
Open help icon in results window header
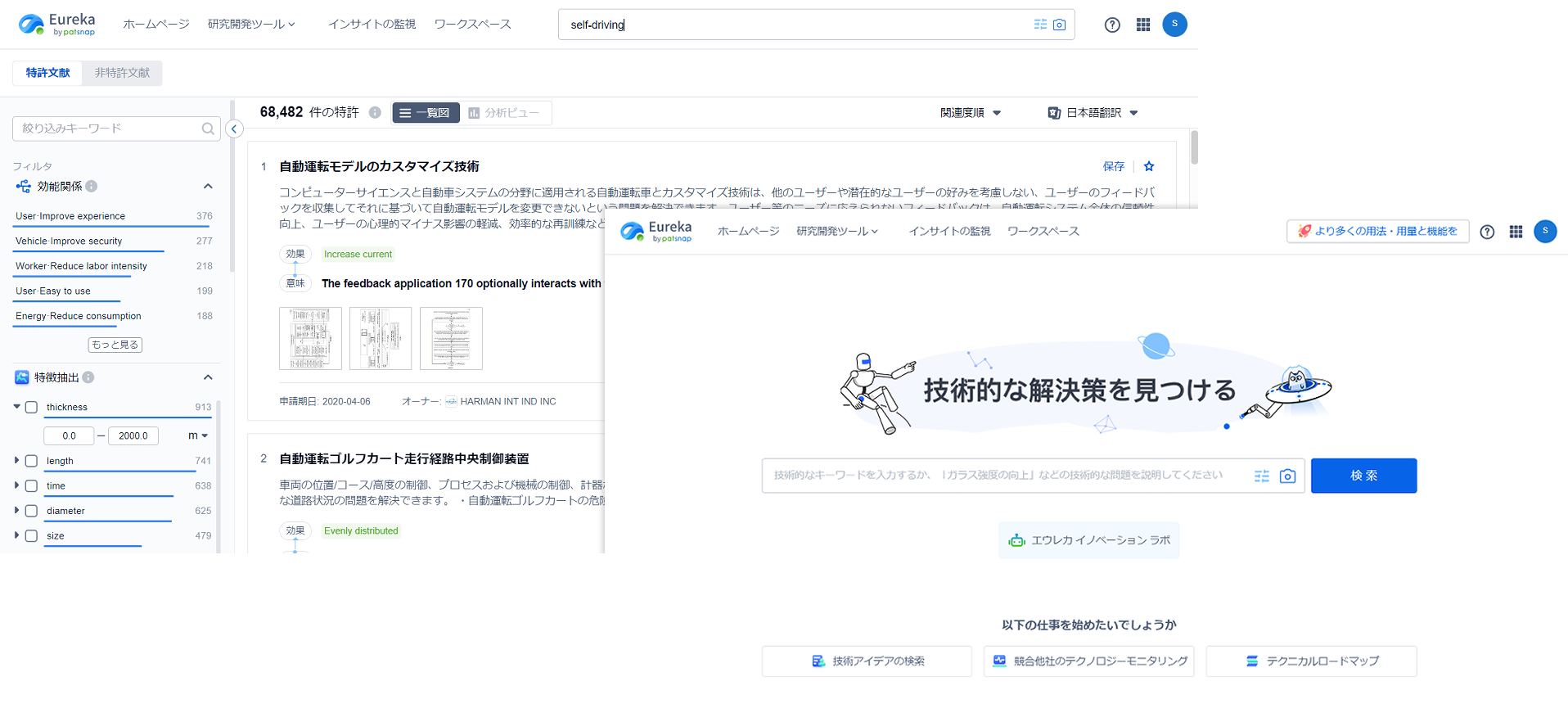(1112, 25)
